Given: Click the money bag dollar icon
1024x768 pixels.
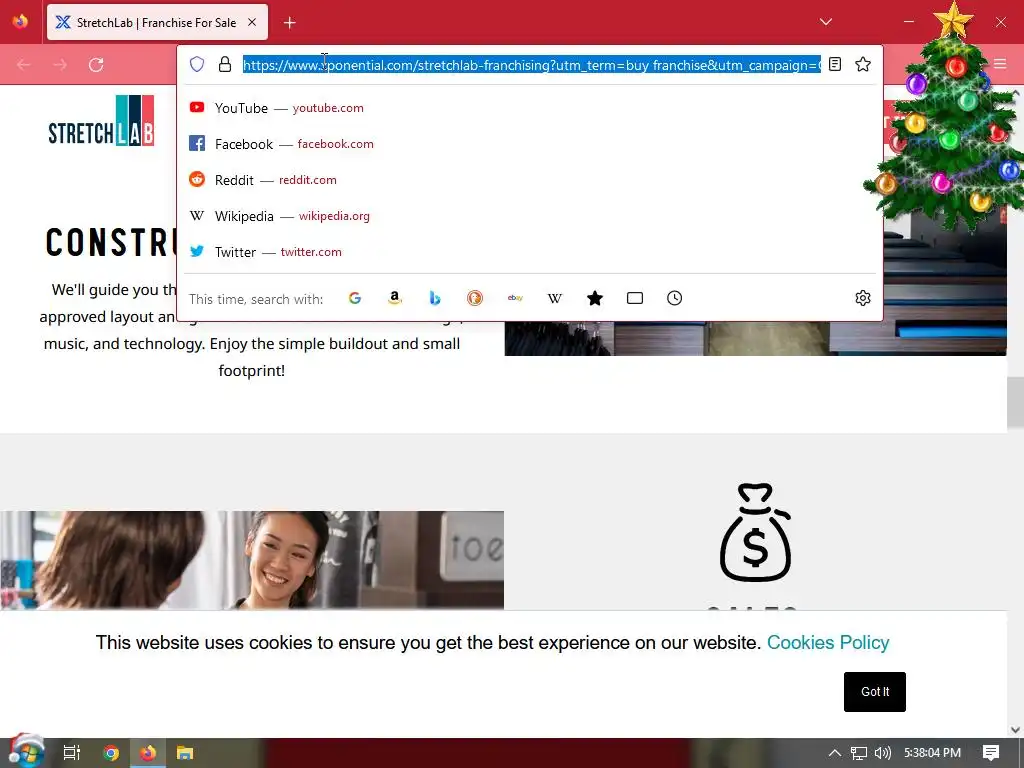Looking at the screenshot, I should click(756, 532).
